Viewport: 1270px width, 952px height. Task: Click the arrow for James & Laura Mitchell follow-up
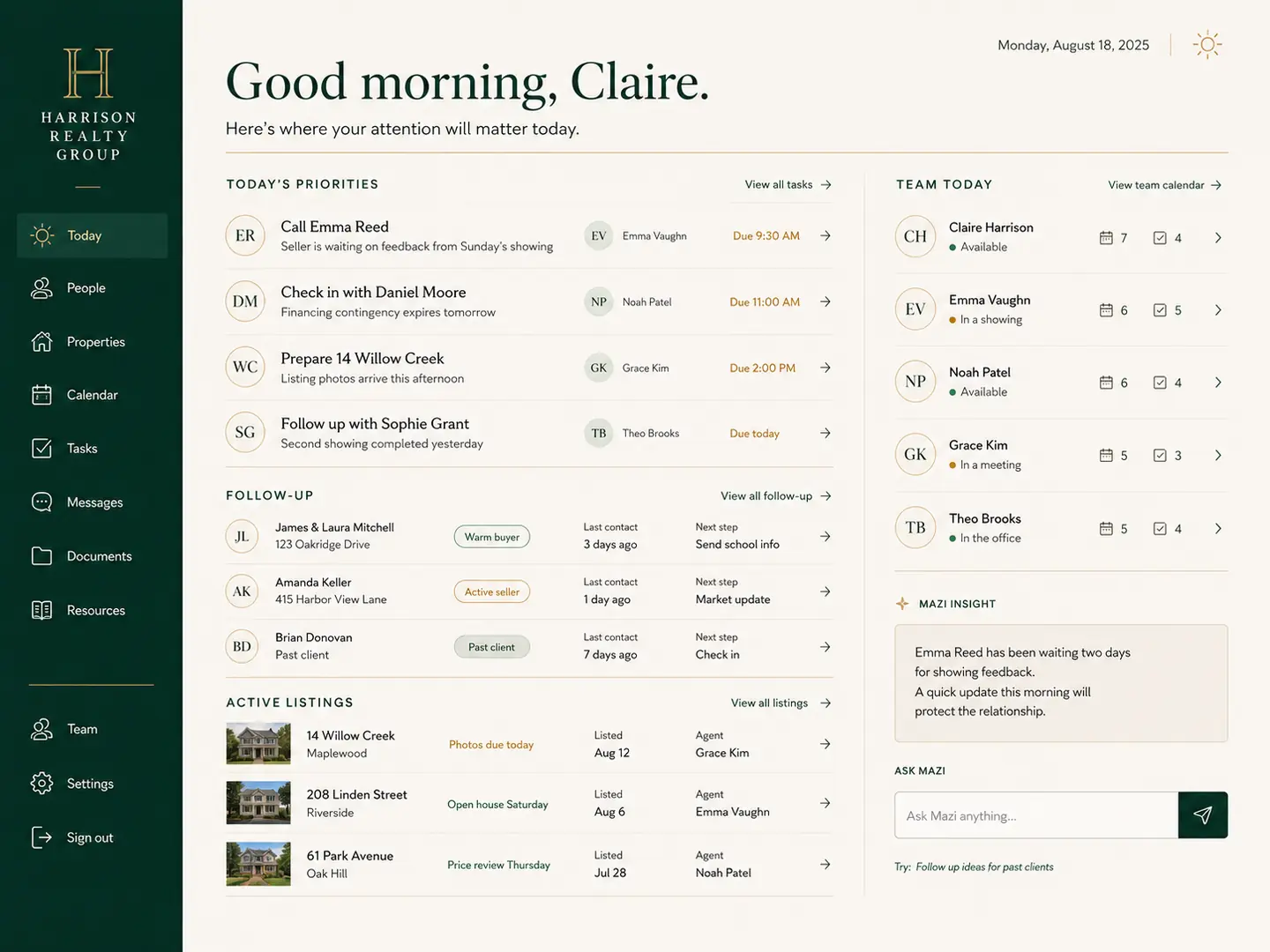(x=825, y=537)
